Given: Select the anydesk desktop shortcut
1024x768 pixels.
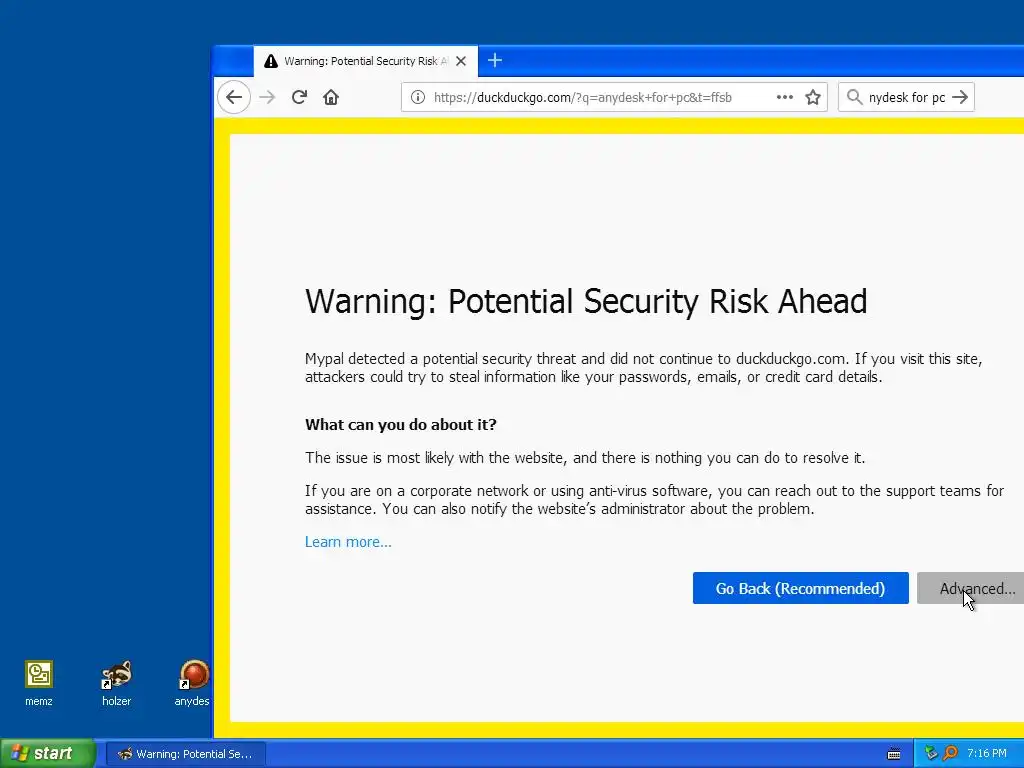Looking at the screenshot, I should 192,684.
